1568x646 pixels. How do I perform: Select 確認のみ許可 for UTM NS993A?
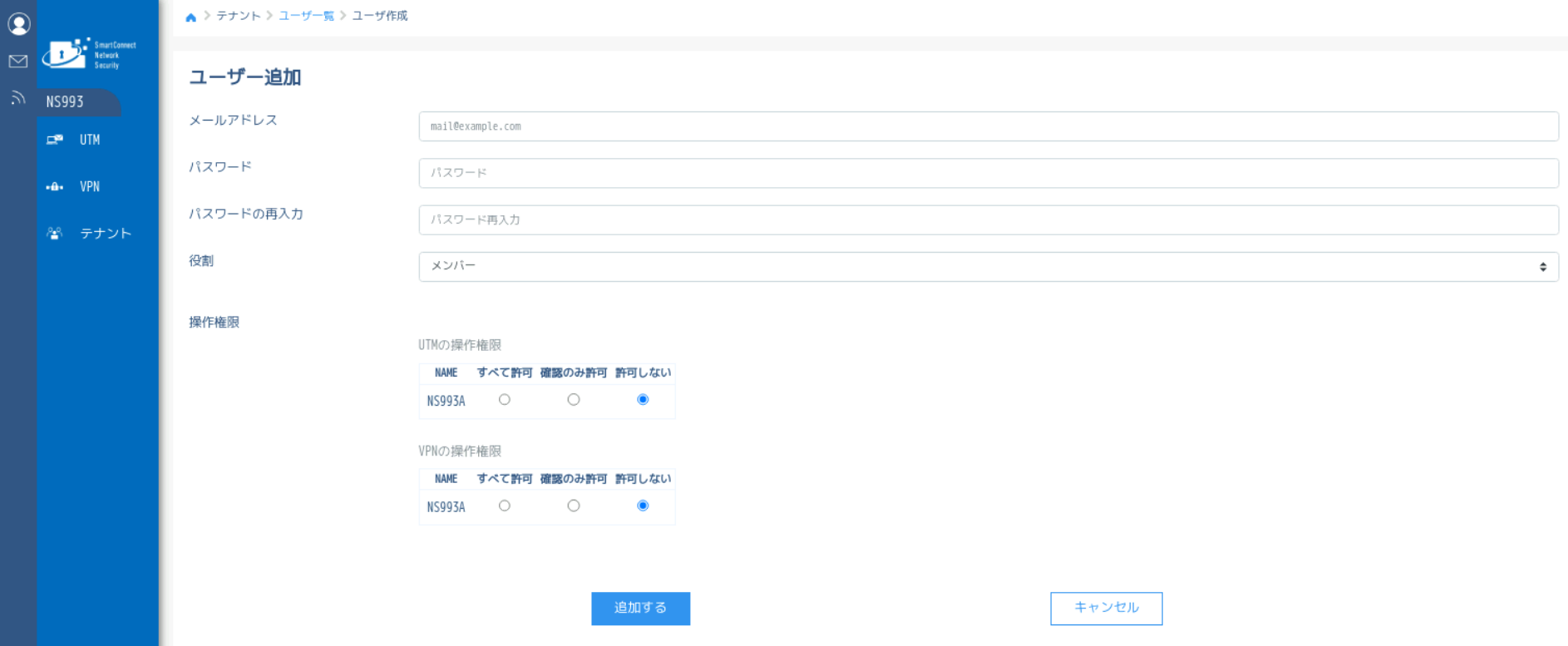[x=574, y=400]
